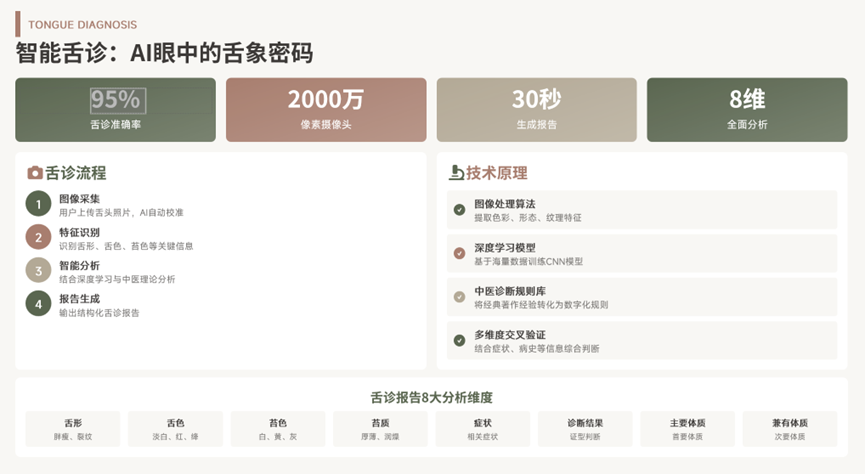This screenshot has height=474, width=865.
Task: Select the 舌色 dimension tile
Action: [175, 429]
